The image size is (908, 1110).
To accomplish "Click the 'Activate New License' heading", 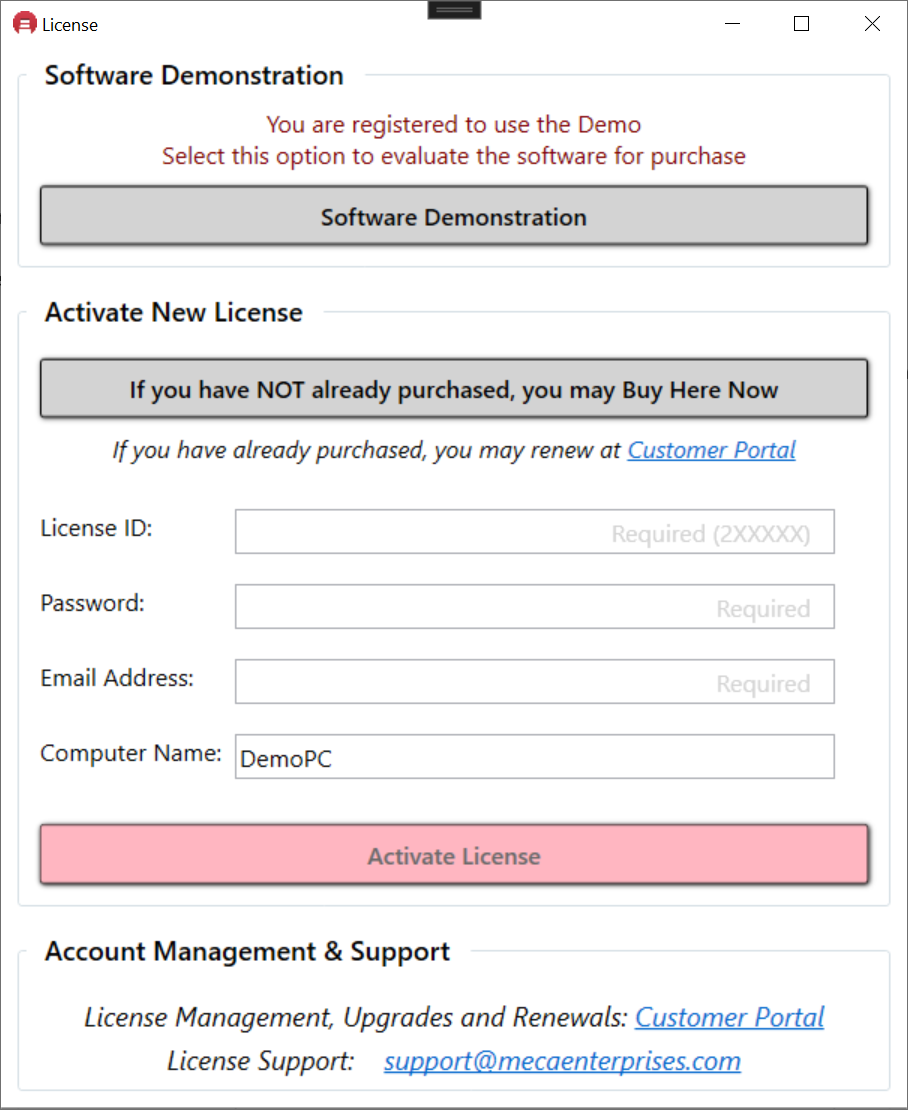I will point(173,312).
